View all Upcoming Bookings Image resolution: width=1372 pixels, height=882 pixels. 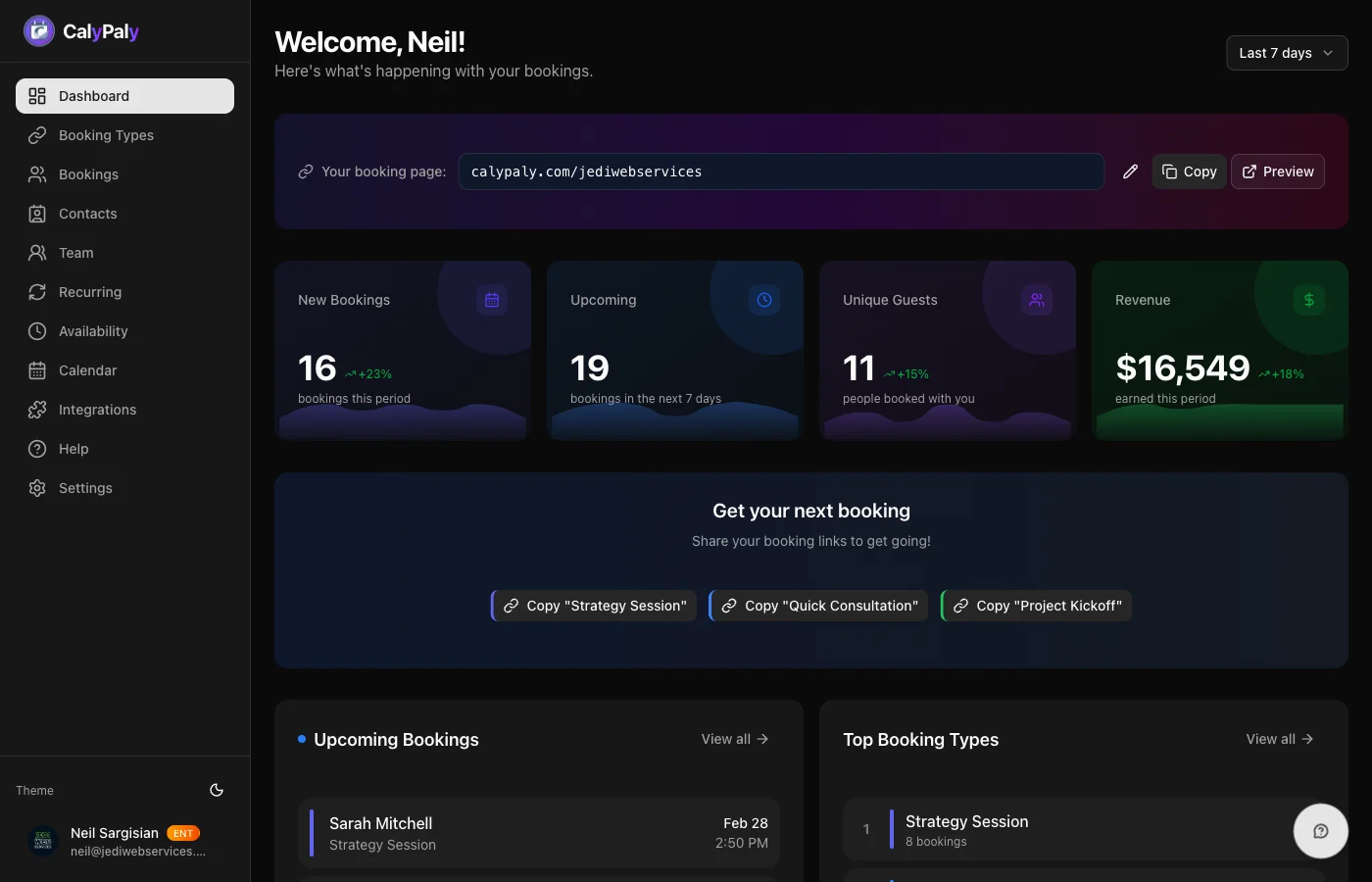[734, 739]
